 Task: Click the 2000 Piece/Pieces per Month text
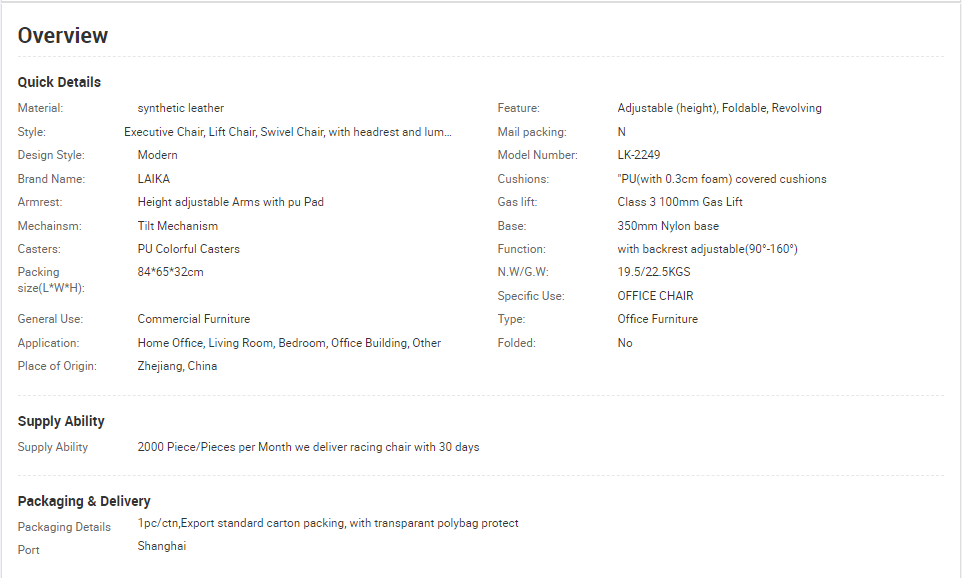214,447
